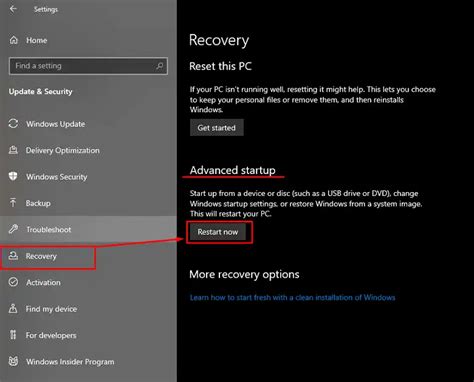Focus the Find a setting search box
This screenshot has width=474, height=382.
tap(88, 66)
